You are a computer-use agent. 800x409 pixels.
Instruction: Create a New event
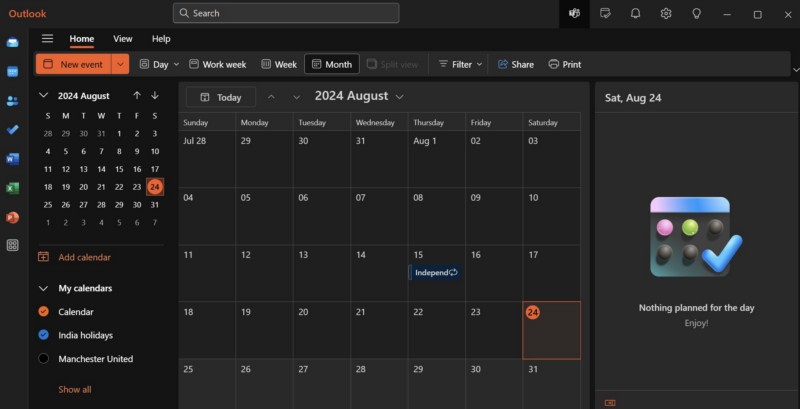click(x=74, y=64)
